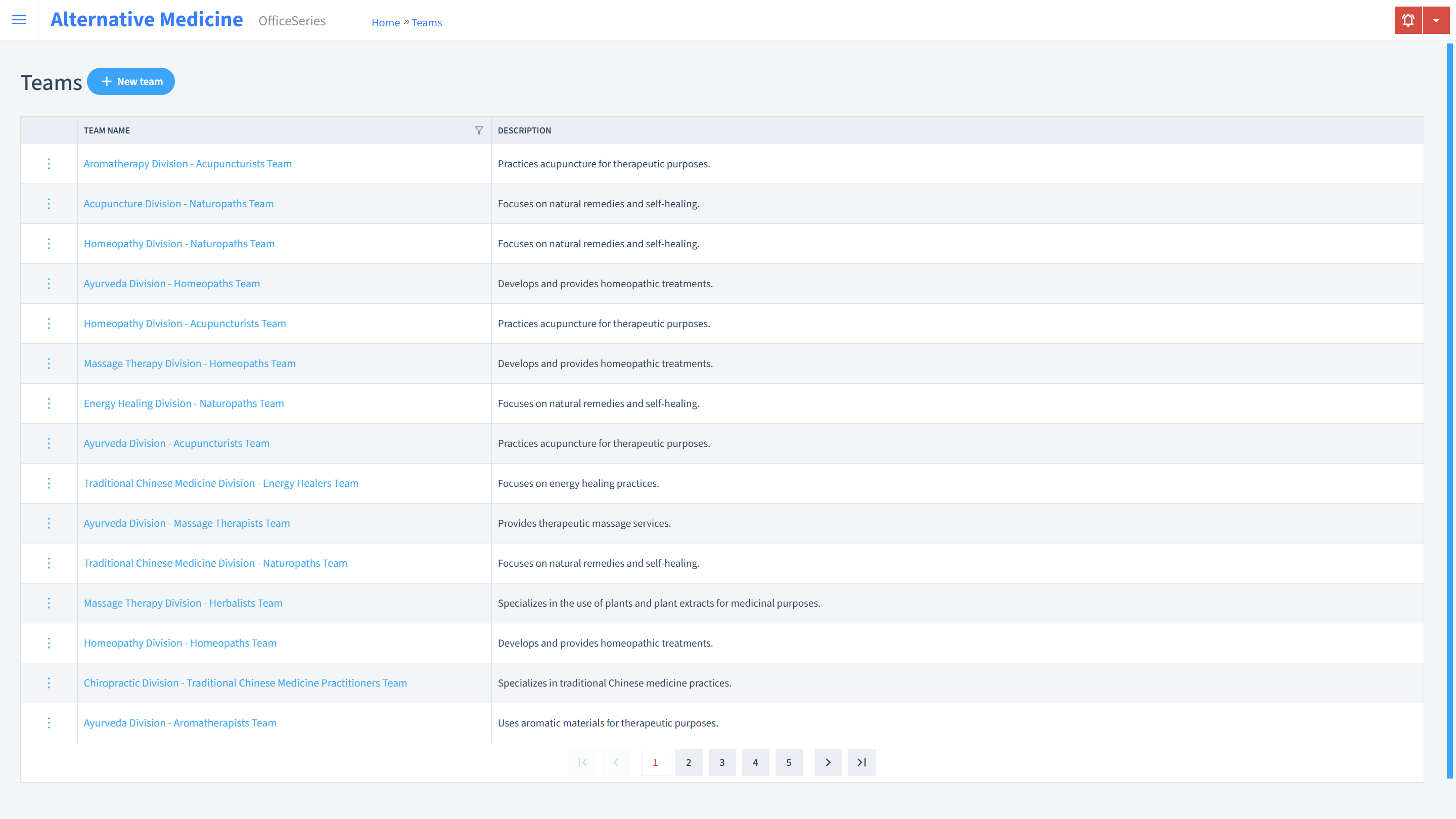Viewport: 1456px width, 819px height.
Task: Navigate to page 3 using pagination
Action: coord(722,762)
